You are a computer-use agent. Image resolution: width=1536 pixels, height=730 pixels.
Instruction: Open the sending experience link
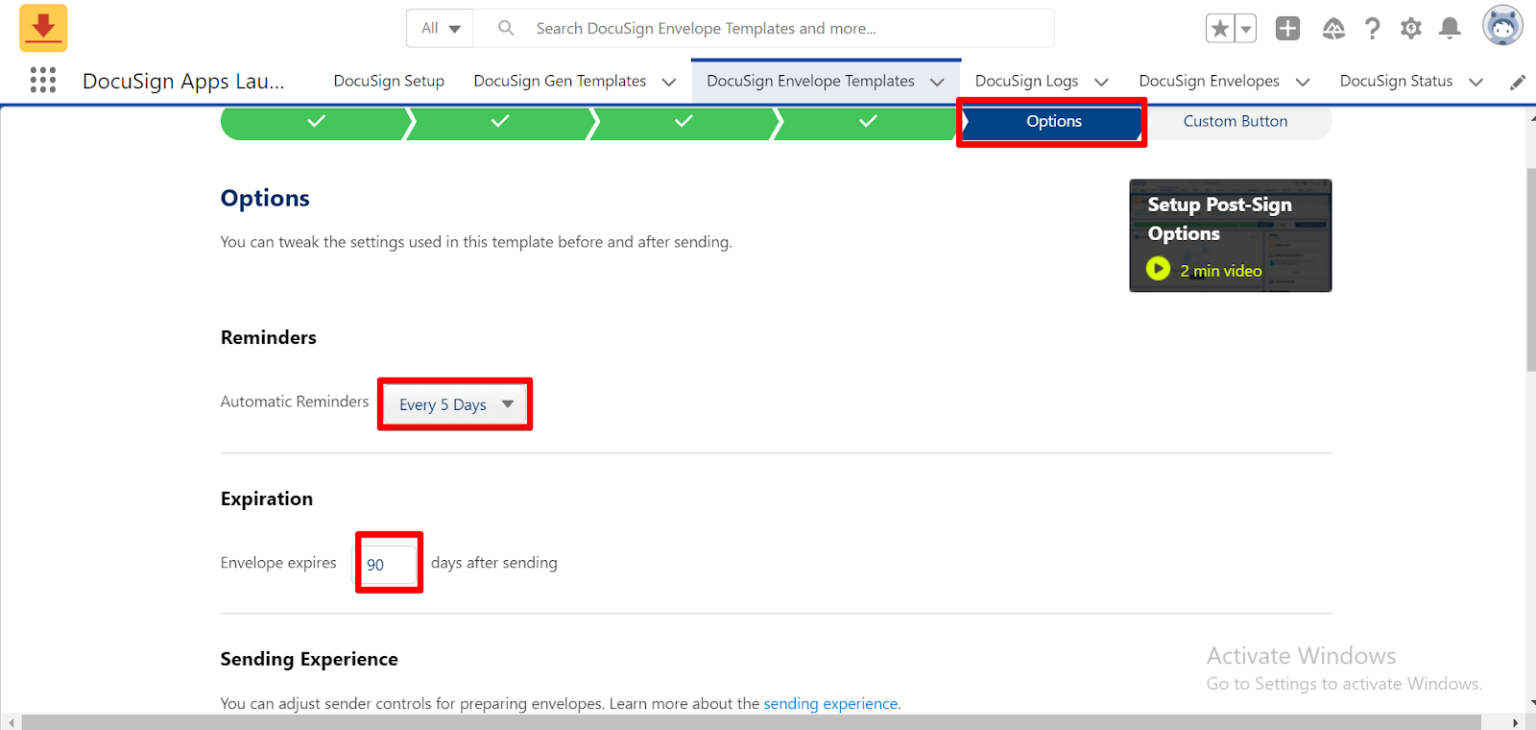832,703
